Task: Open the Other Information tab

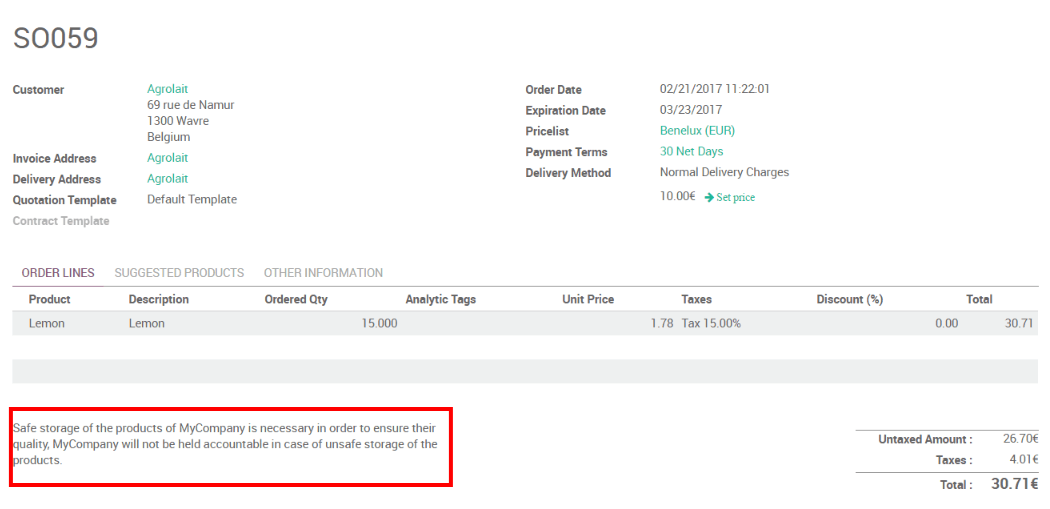Action: tap(323, 273)
